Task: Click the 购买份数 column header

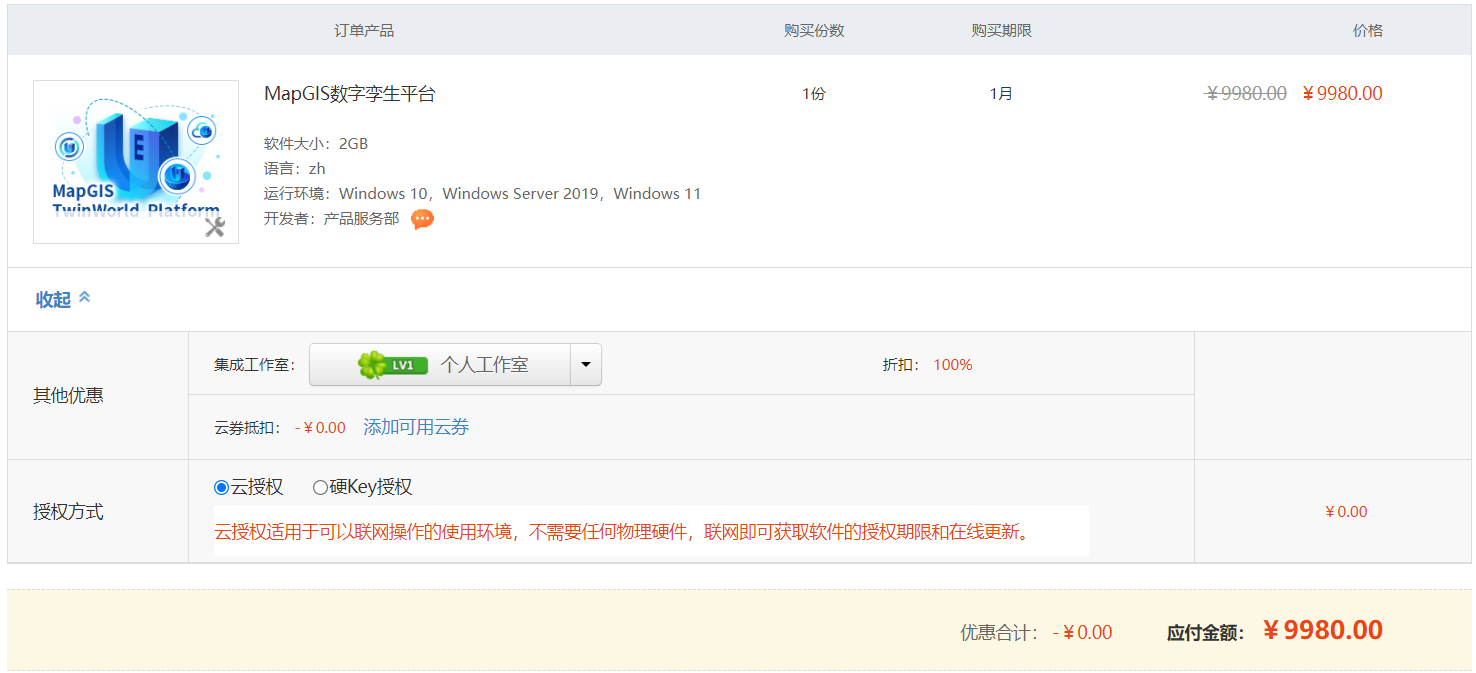Action: pyautogui.click(x=814, y=31)
